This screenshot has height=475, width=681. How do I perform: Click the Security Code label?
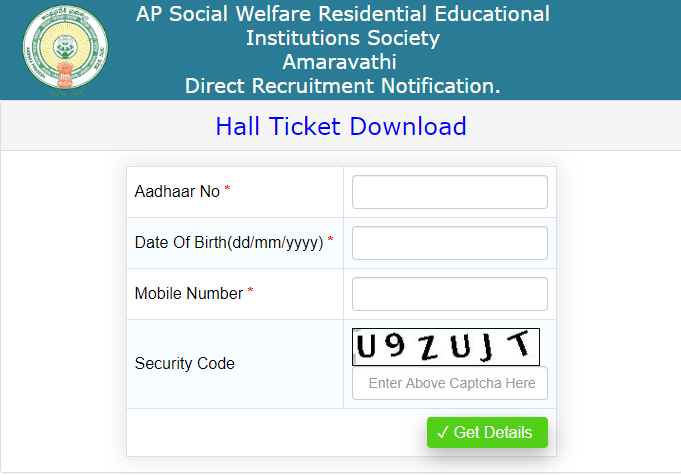coord(185,363)
